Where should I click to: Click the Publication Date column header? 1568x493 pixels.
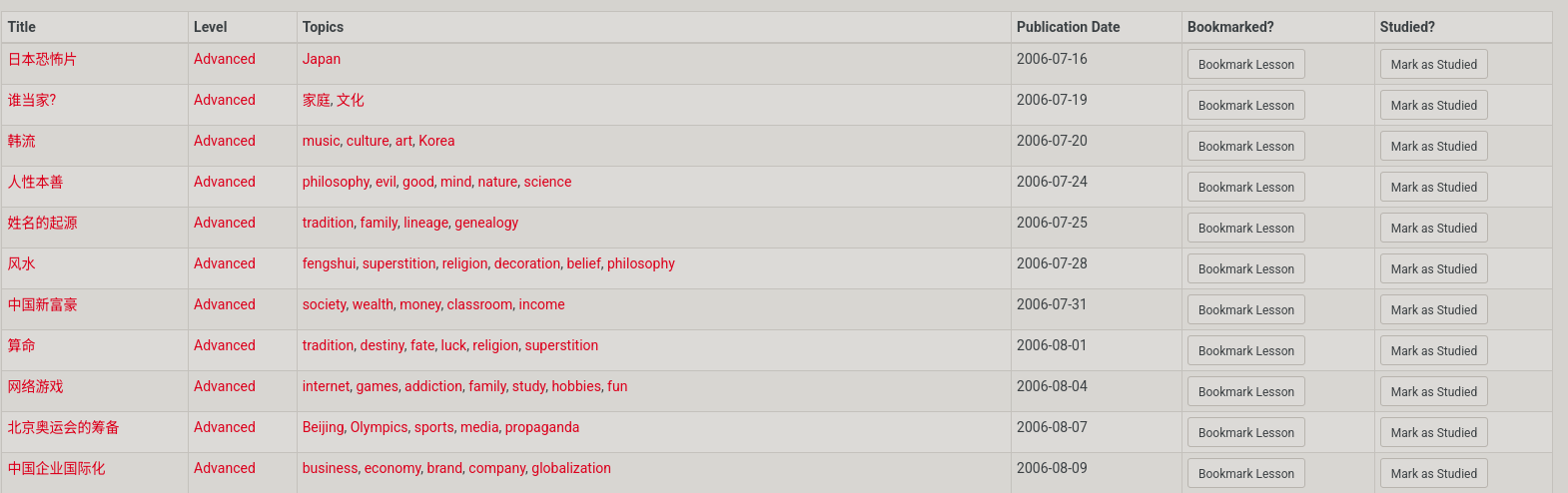click(x=1068, y=27)
